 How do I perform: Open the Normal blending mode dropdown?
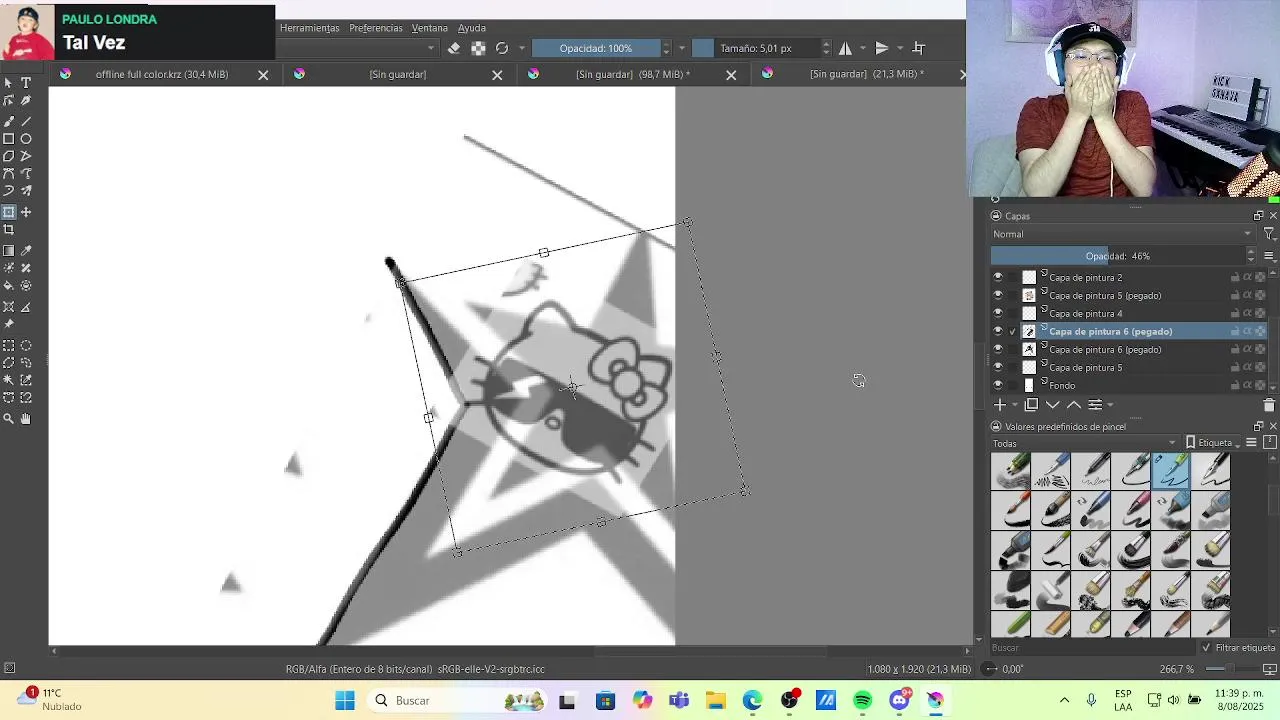[x=1122, y=234]
